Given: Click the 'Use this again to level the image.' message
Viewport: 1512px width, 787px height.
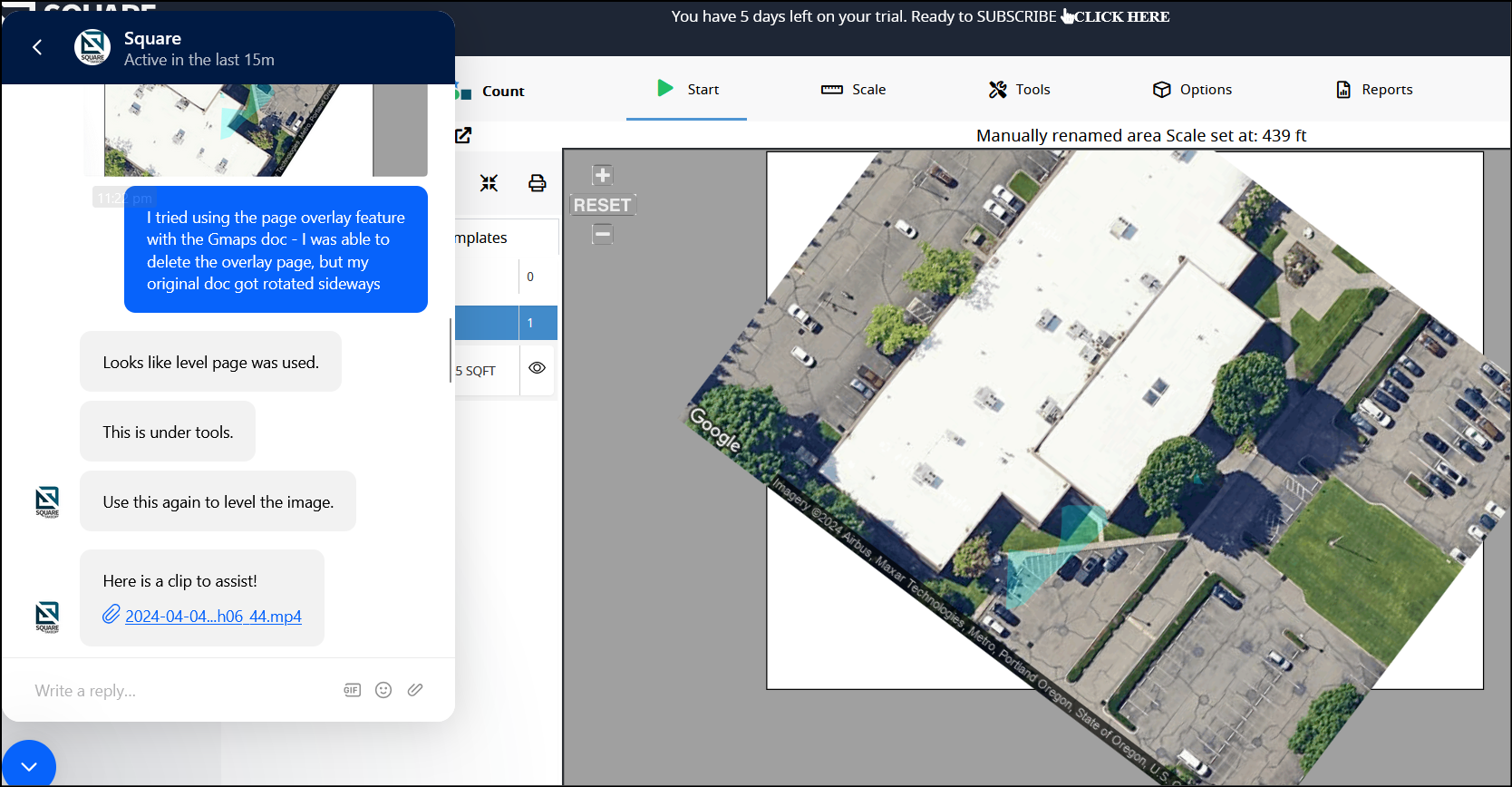Looking at the screenshot, I should pos(218,501).
